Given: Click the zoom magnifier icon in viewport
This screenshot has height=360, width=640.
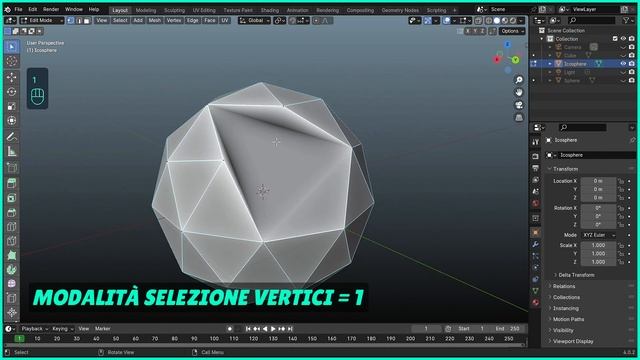Looking at the screenshot, I should pyautogui.click(x=519, y=80).
